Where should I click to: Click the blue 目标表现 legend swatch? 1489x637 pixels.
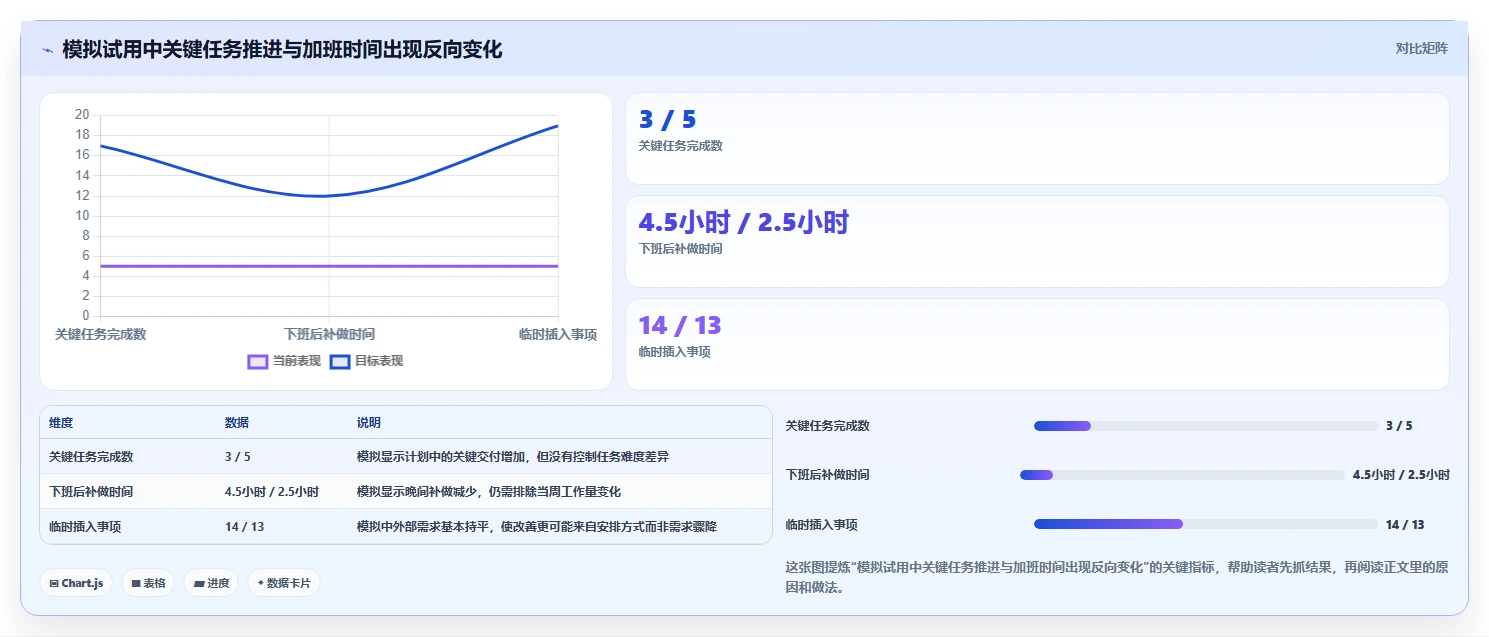(340, 361)
